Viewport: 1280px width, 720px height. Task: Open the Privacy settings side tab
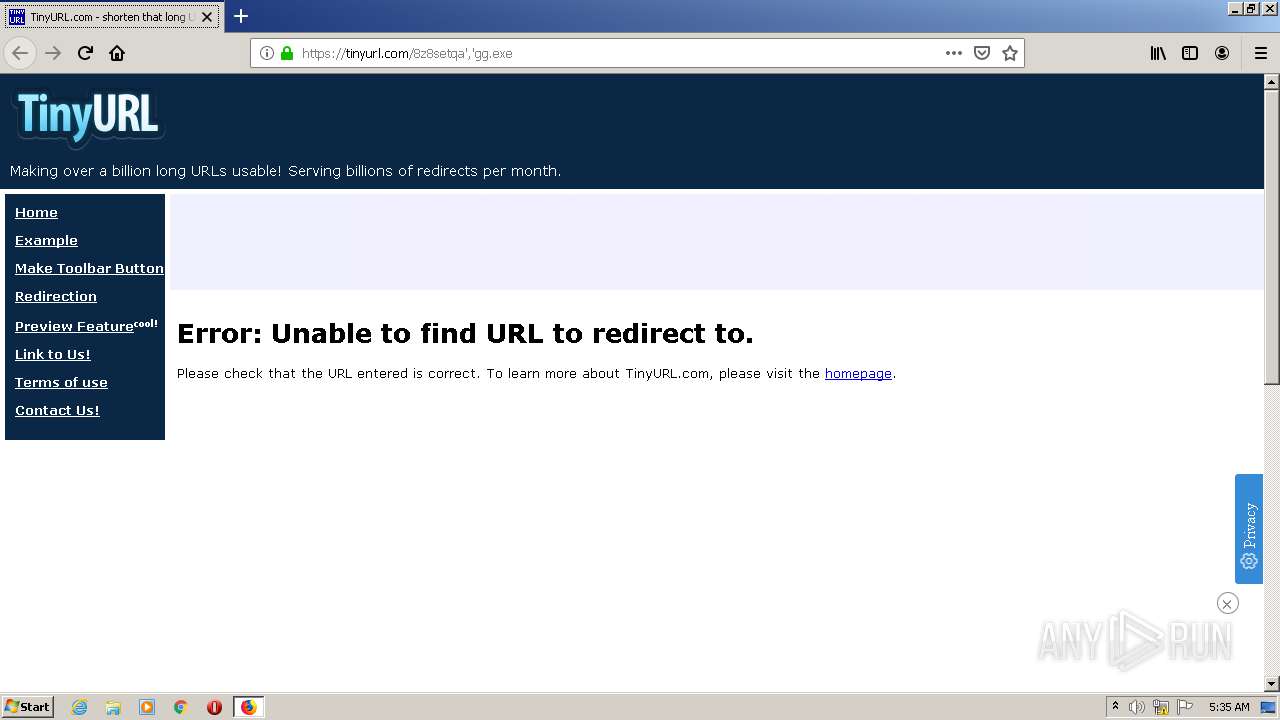click(x=1249, y=529)
